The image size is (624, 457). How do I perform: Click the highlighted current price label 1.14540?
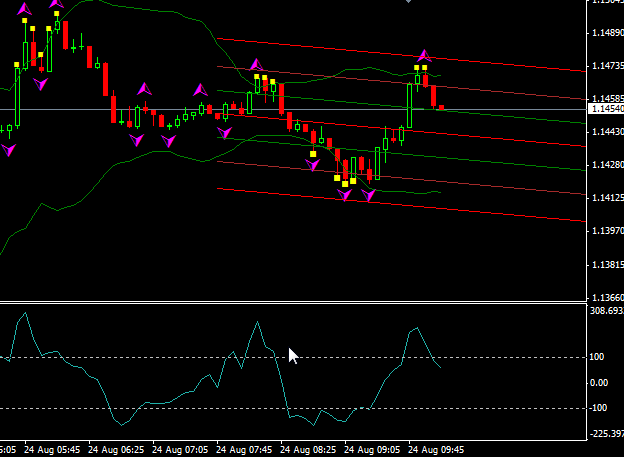606,109
